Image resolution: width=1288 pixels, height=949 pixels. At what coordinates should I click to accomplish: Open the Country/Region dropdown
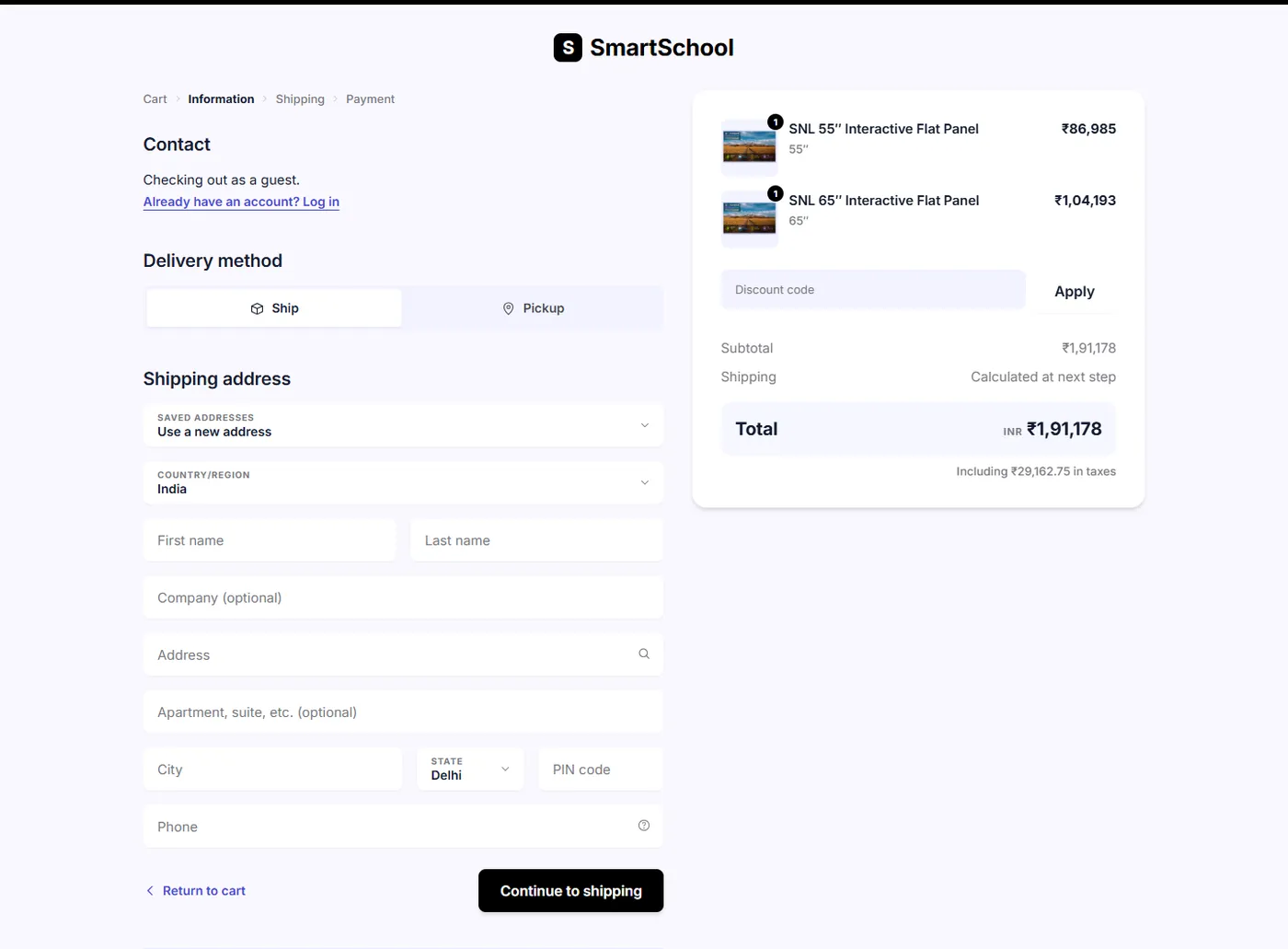(x=403, y=482)
